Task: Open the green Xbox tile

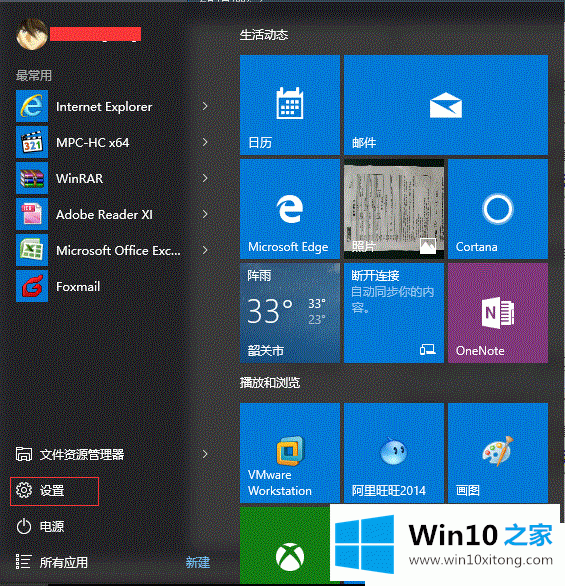Action: 285,545
